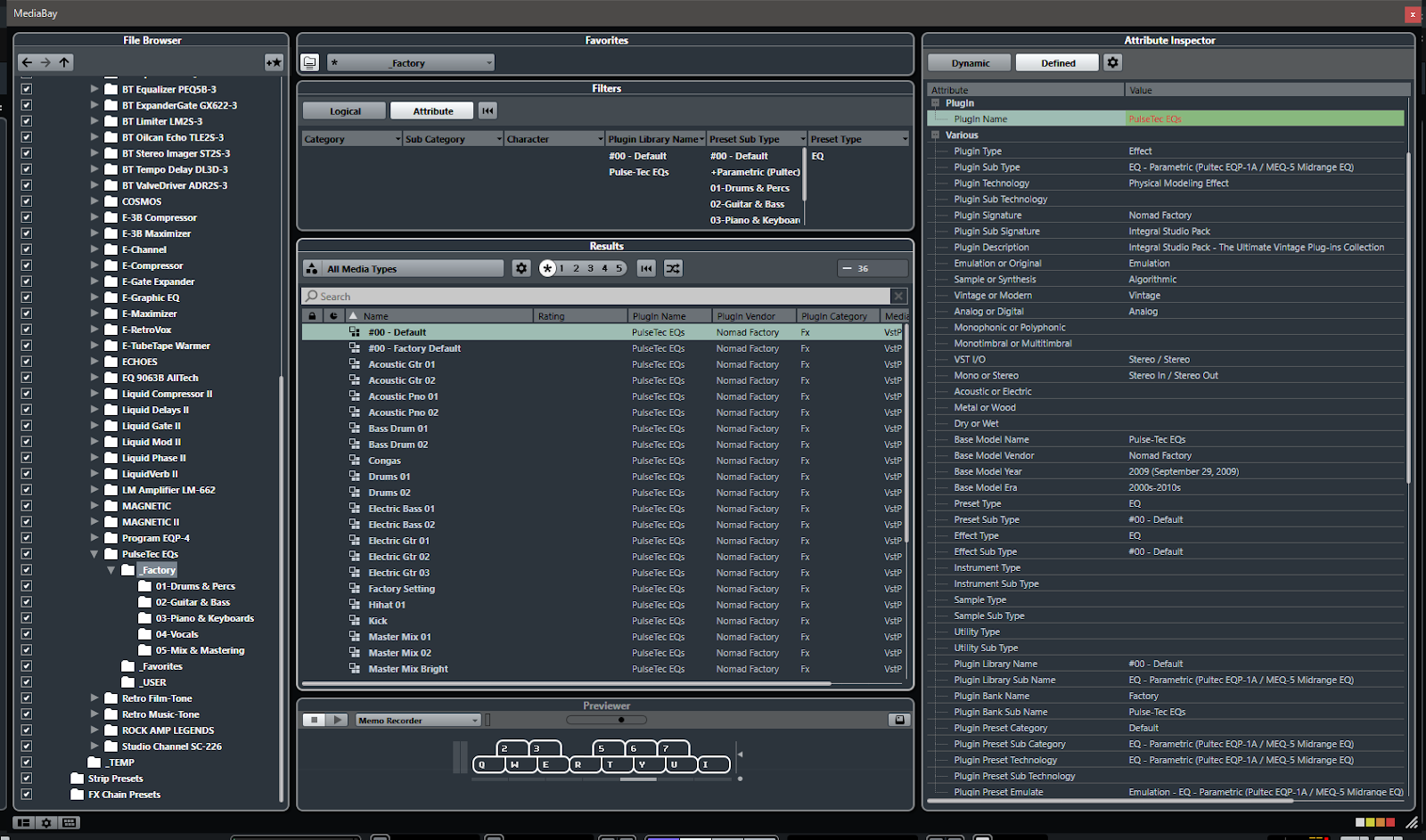
Task: Click the red color swatch bottom-right
Action: (x=1390, y=822)
